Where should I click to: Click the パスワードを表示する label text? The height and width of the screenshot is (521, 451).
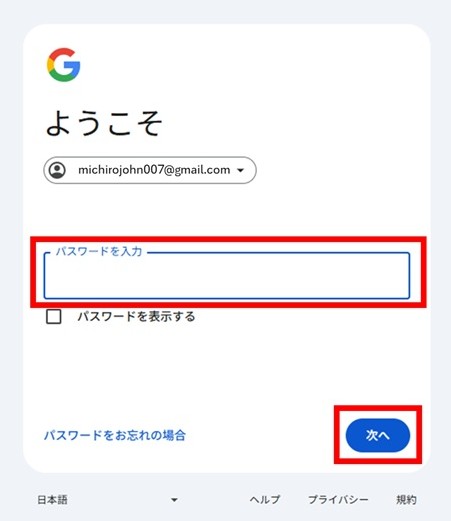(x=136, y=316)
